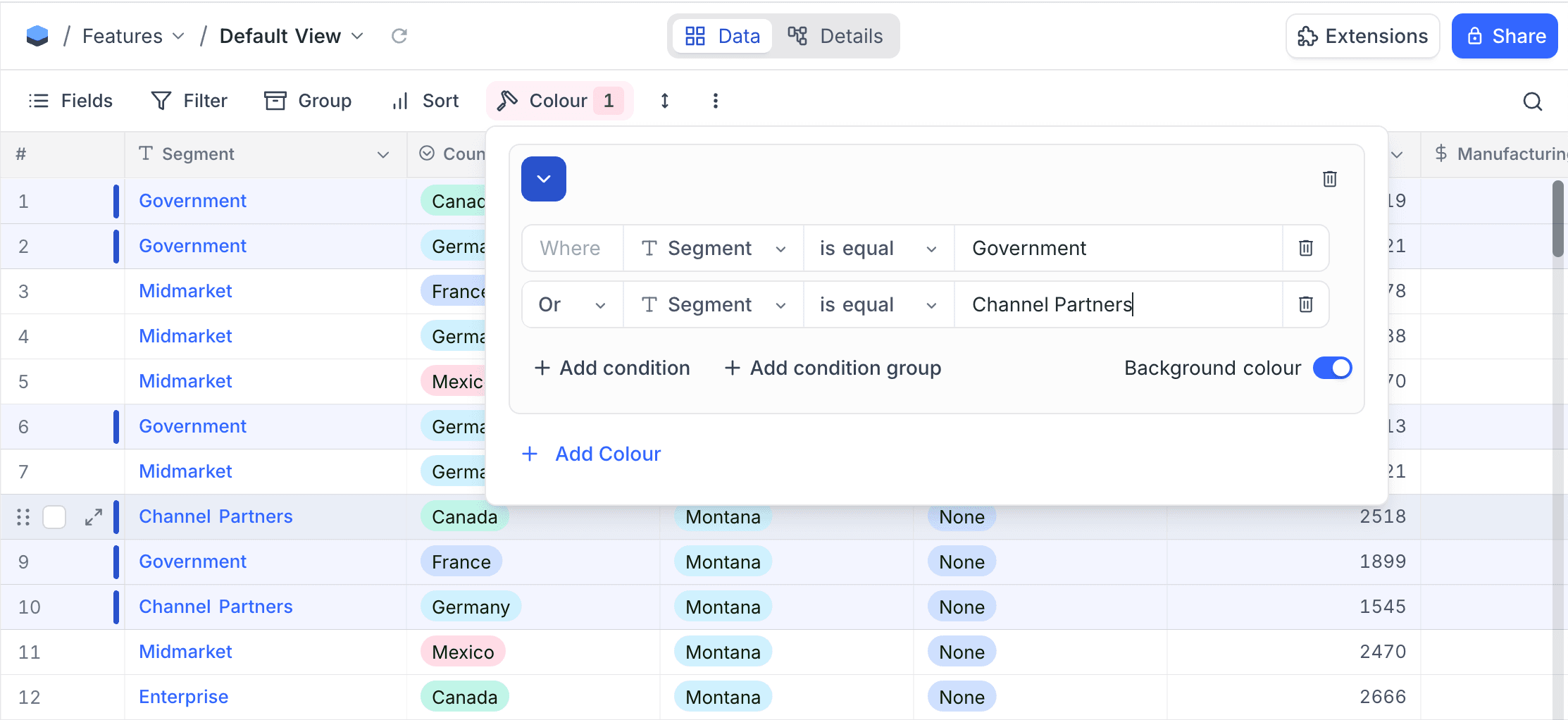The width and height of the screenshot is (1568, 720).
Task: Disable the Background colour toggle
Action: [1332, 368]
